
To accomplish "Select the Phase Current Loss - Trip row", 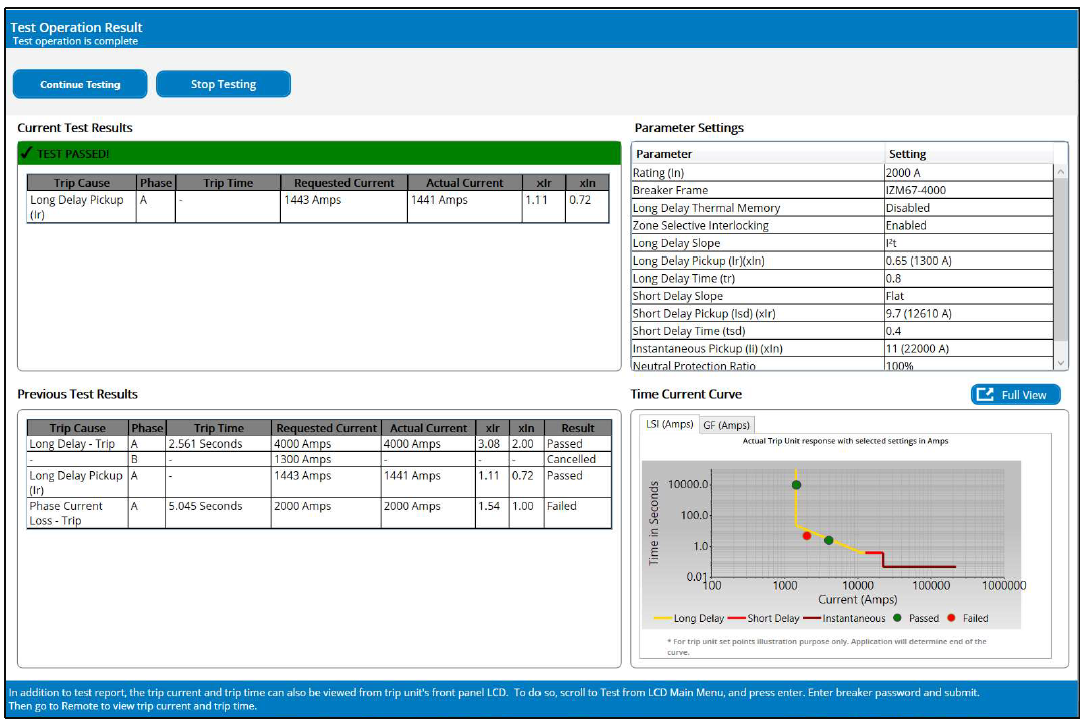I will pyautogui.click(x=319, y=513).
